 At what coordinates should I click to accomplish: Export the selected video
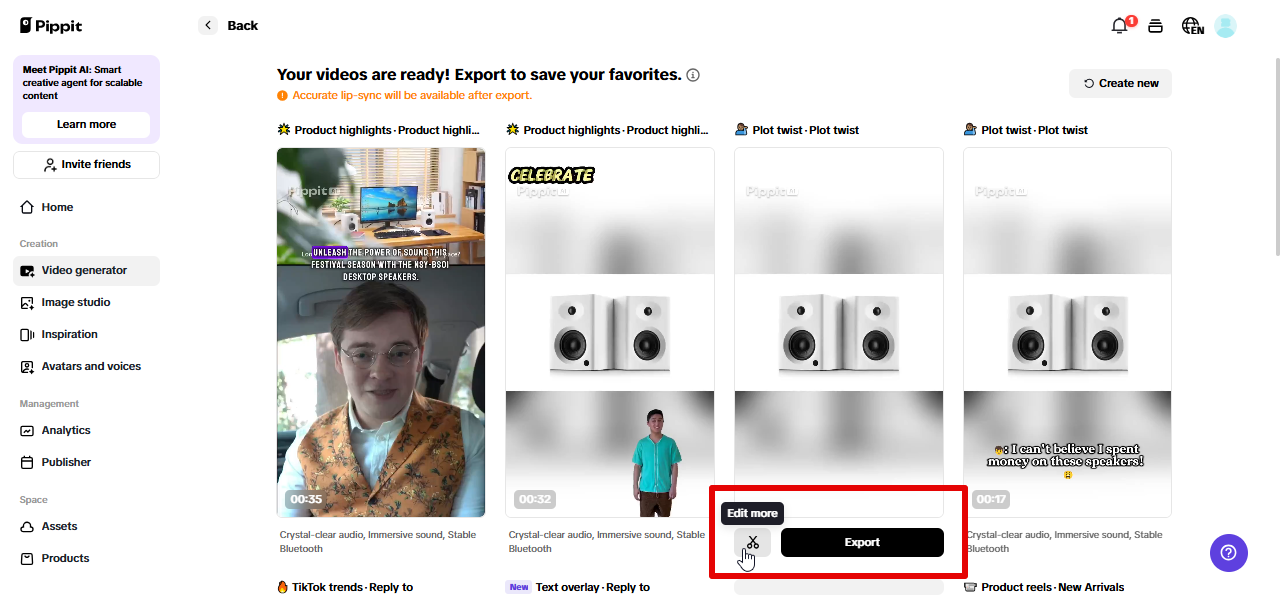[x=861, y=542]
